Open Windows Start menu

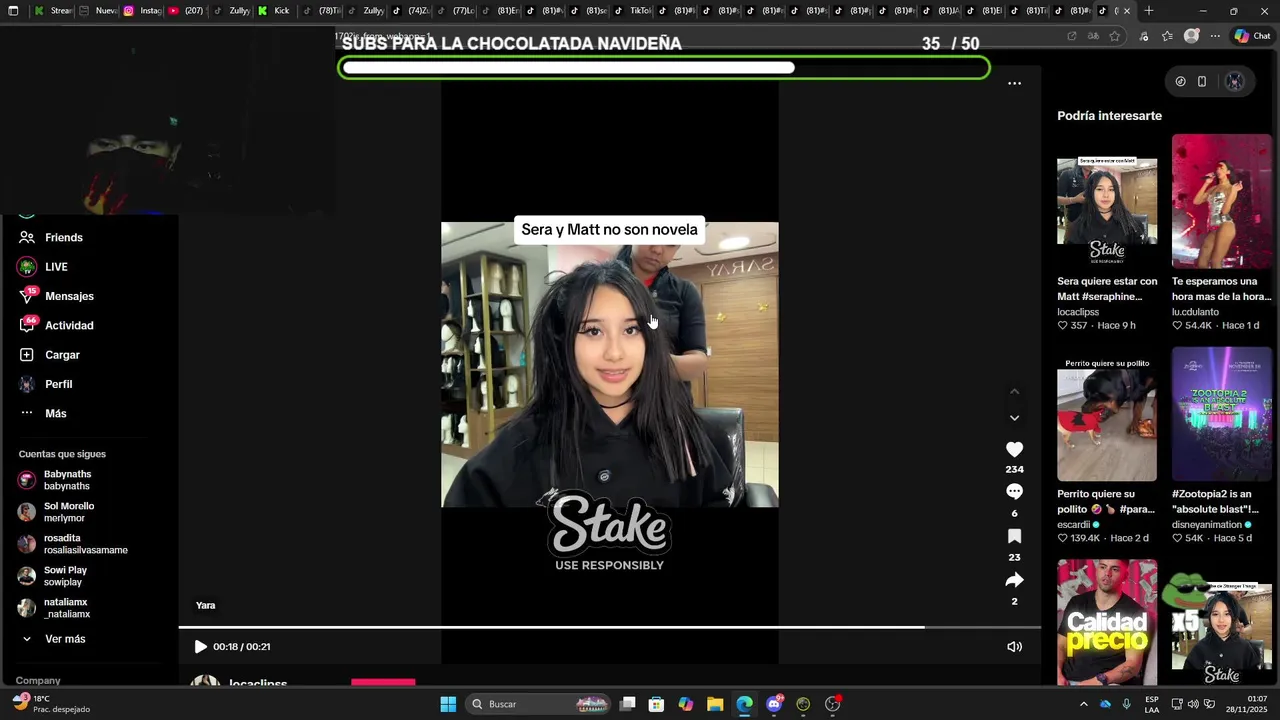(448, 704)
